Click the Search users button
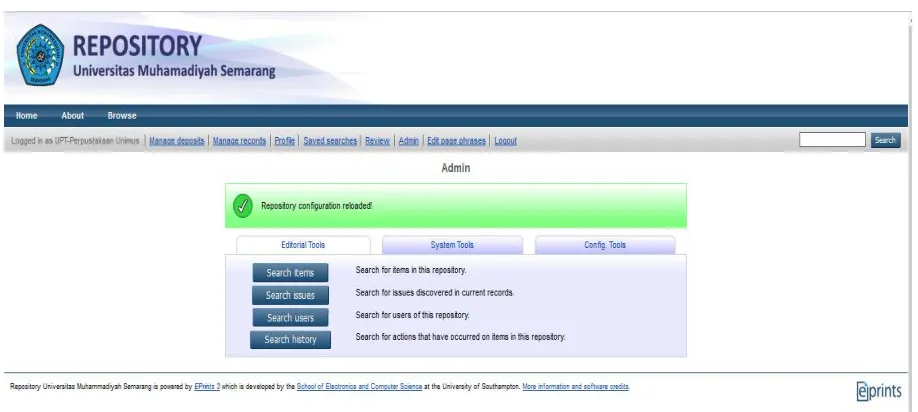This screenshot has height=412, width=918. [x=290, y=318]
